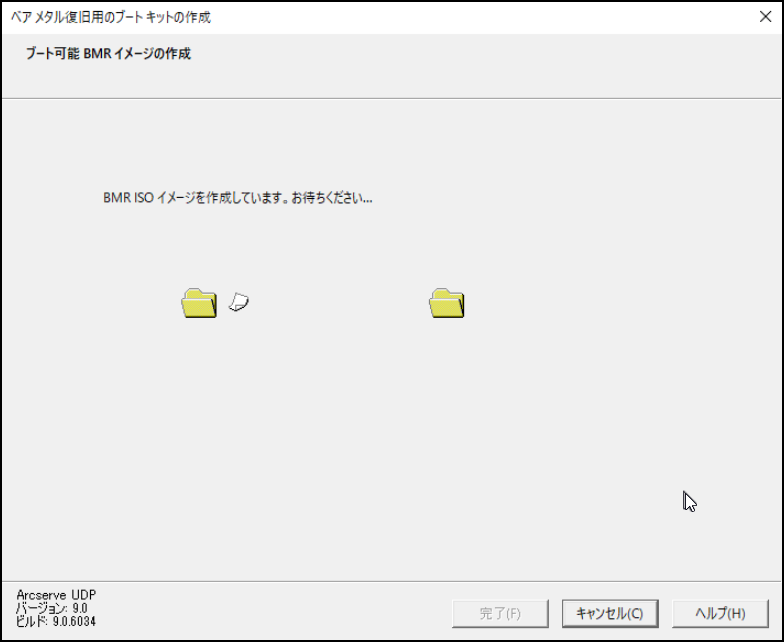Click the flying paper sheet animation icon
784x642 pixels.
pos(239,302)
